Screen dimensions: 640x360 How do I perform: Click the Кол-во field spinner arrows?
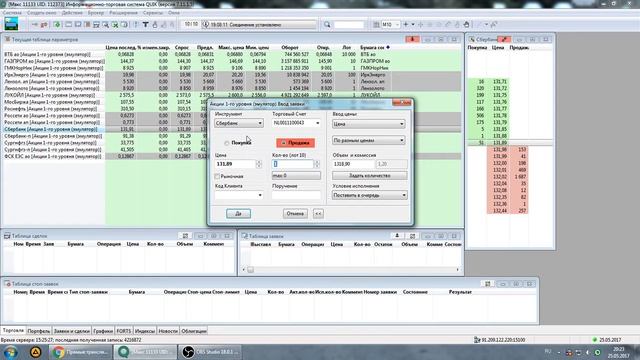(x=317, y=164)
